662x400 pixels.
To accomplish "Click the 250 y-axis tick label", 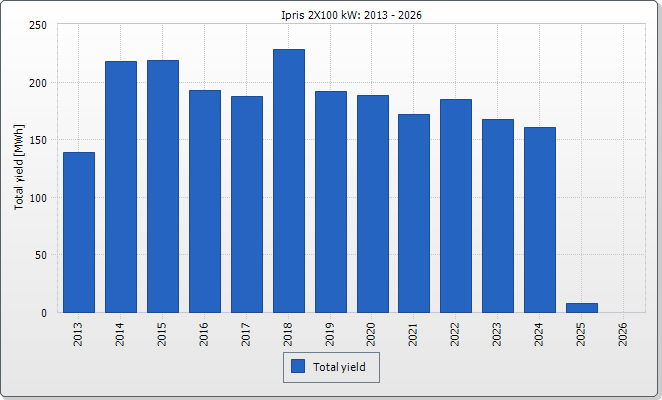I will (x=37, y=25).
